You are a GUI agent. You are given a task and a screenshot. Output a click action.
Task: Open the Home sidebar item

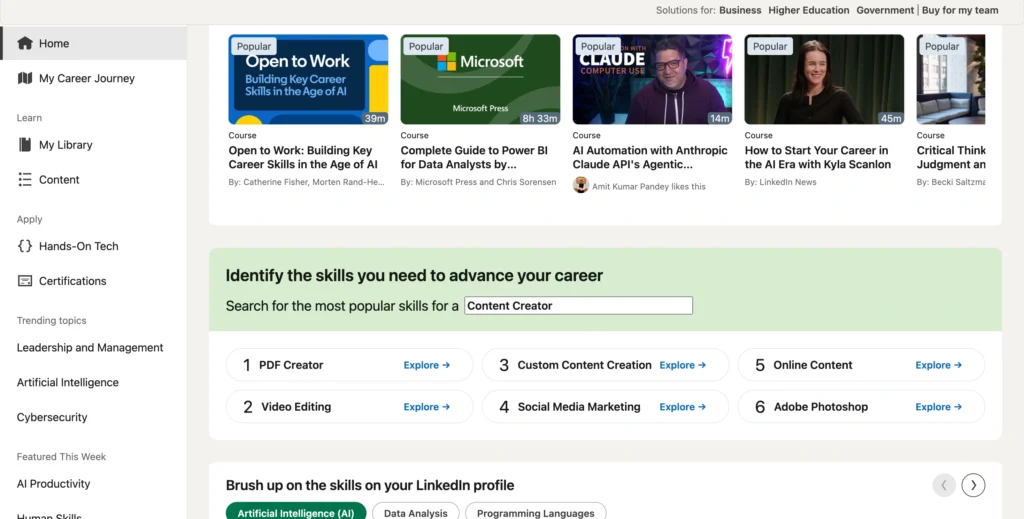point(93,43)
